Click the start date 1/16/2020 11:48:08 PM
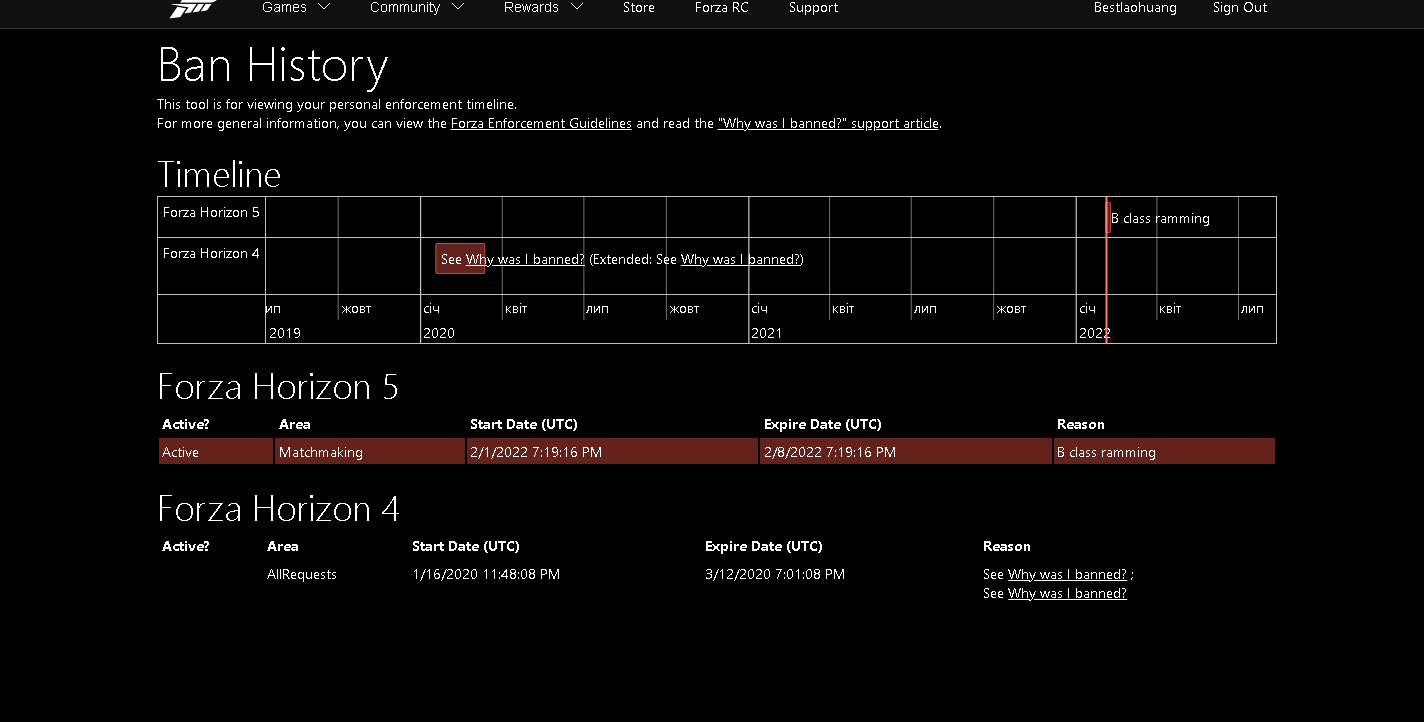1424x722 pixels. (486, 575)
